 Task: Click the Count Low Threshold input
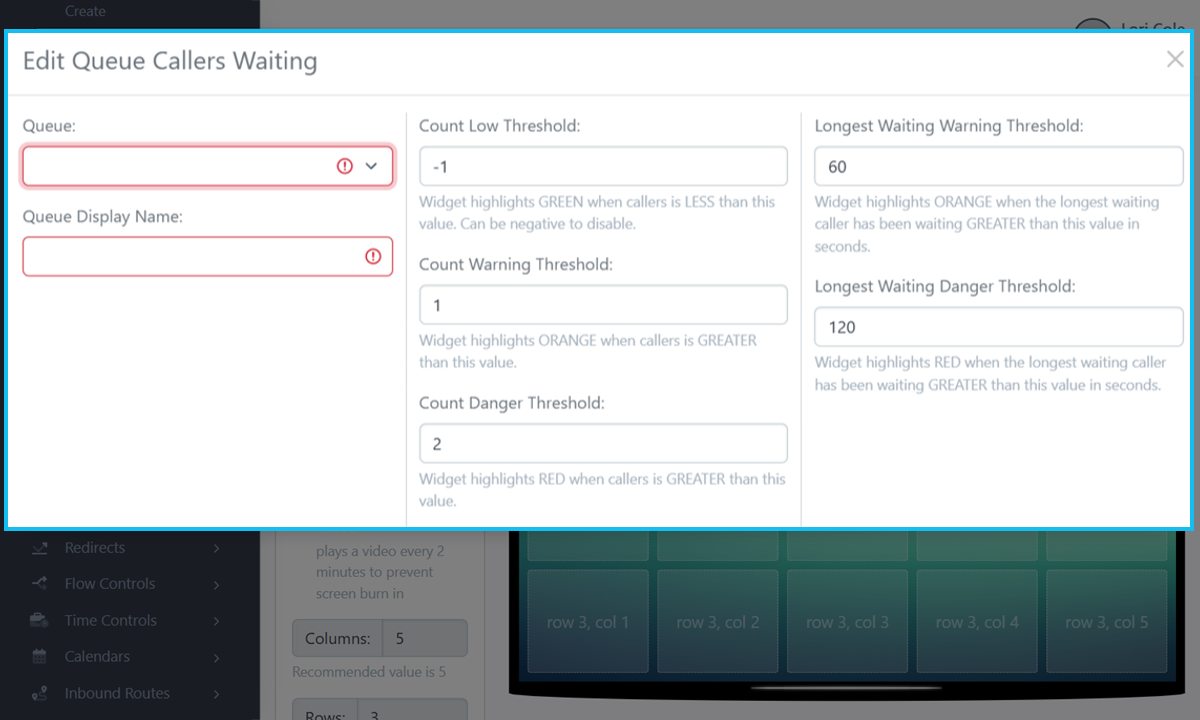pos(603,166)
